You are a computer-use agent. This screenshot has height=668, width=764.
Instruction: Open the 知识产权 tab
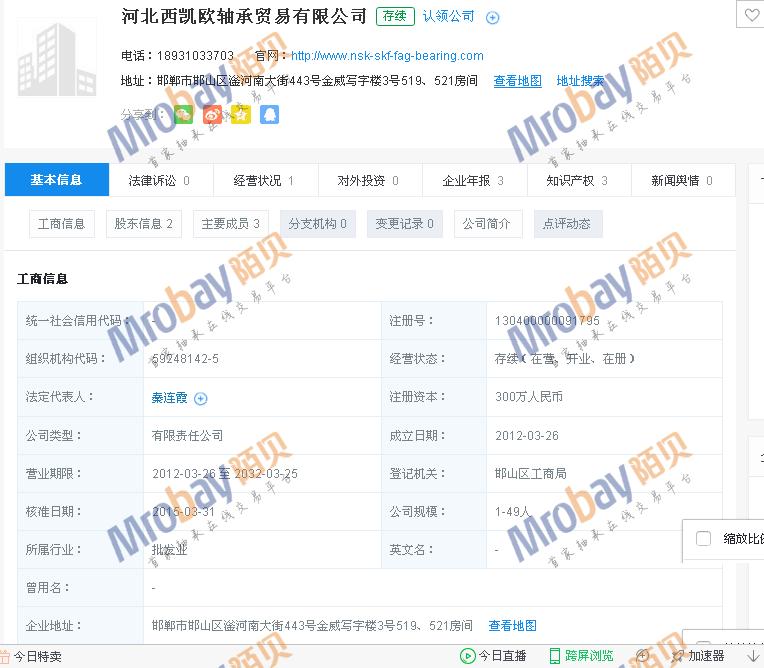[576, 181]
